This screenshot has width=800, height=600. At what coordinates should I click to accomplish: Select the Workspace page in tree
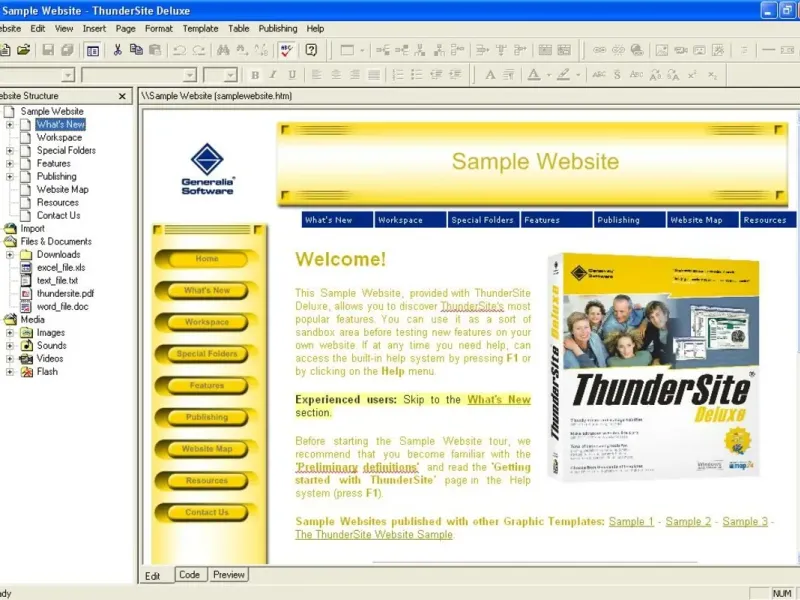[x=59, y=137]
